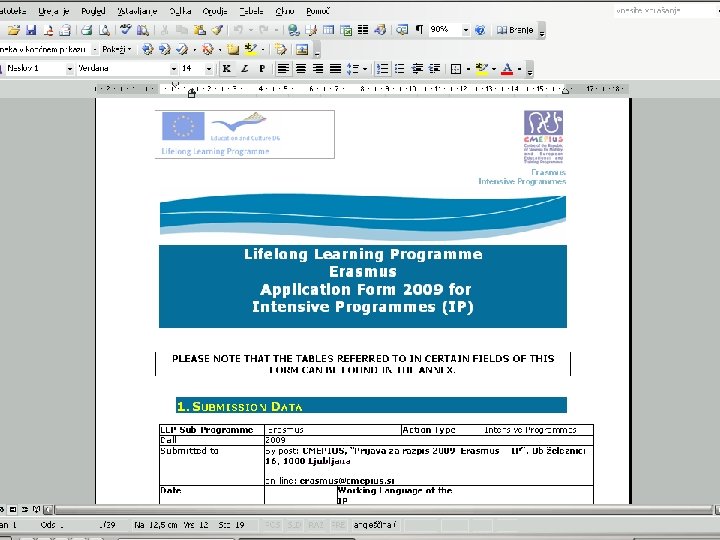Click in the help question search box
This screenshot has width=720, height=540.
[x=664, y=11]
